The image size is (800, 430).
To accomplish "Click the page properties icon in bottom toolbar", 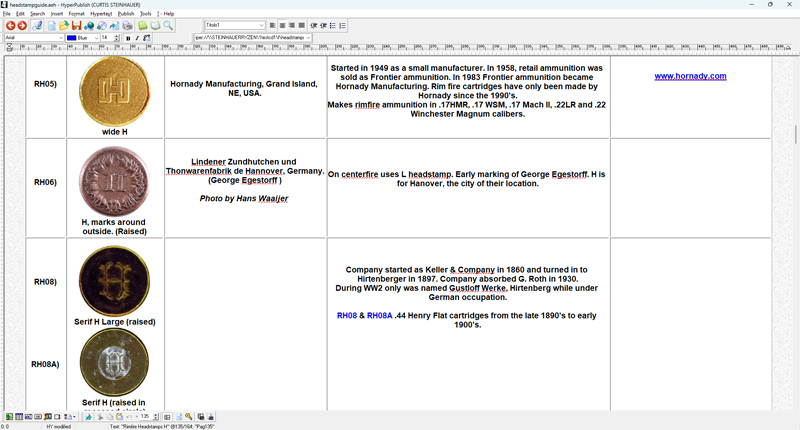I will tap(179, 417).
